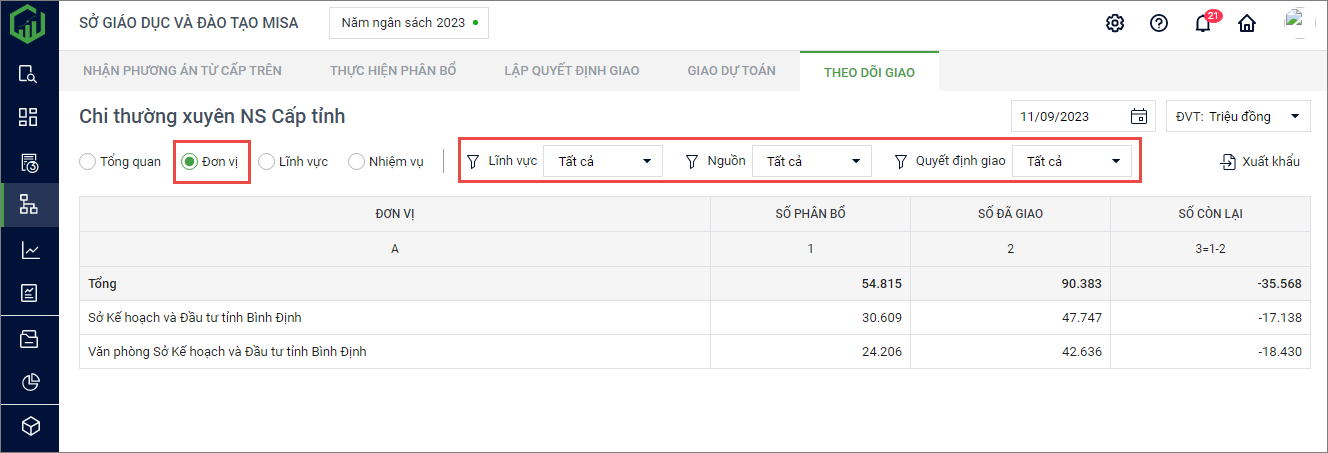Select the Nhiệm vụ radio button
The width and height of the screenshot is (1328, 453).
point(356,161)
